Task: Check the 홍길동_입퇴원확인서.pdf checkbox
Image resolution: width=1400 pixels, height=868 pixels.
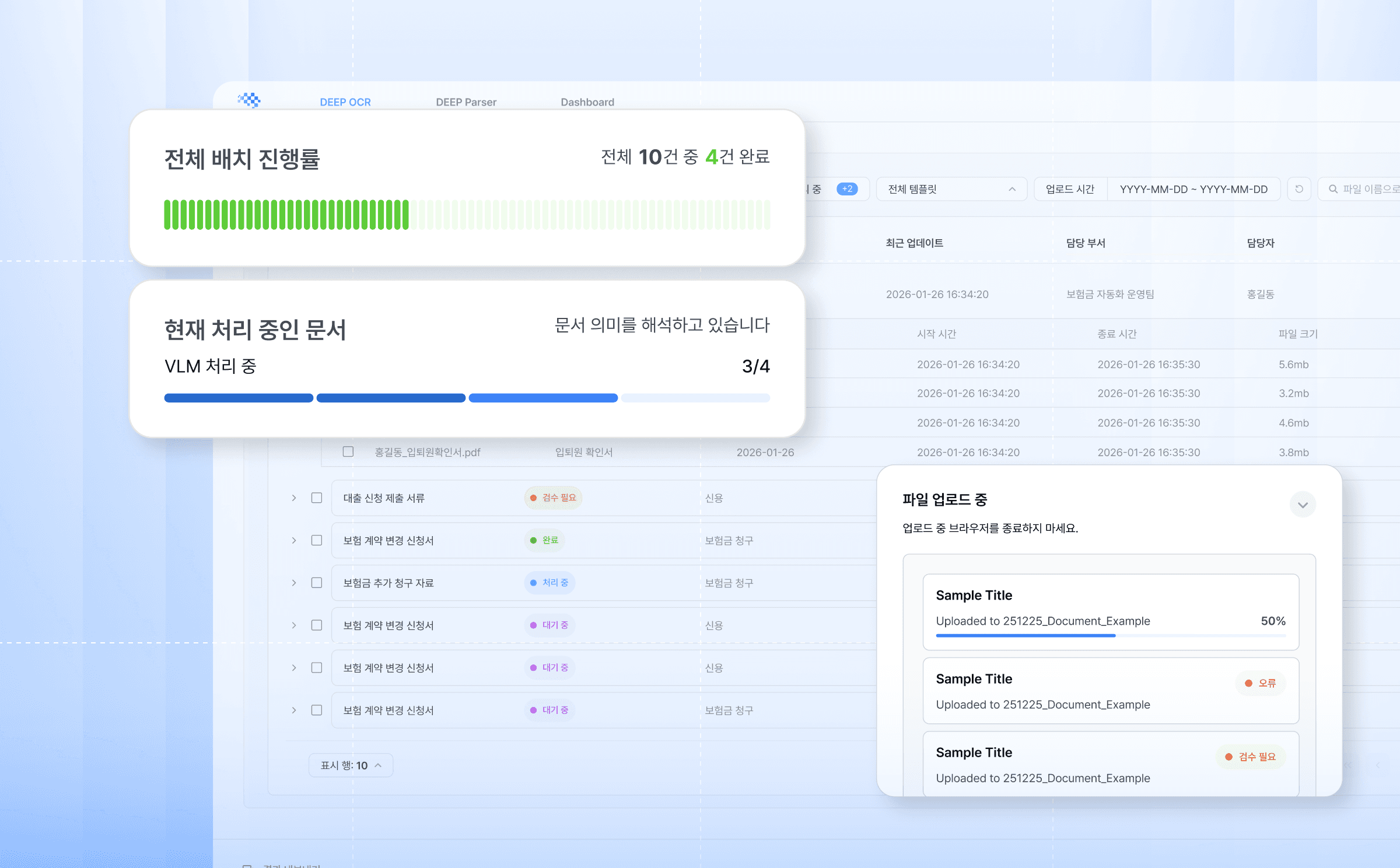Action: tap(348, 452)
